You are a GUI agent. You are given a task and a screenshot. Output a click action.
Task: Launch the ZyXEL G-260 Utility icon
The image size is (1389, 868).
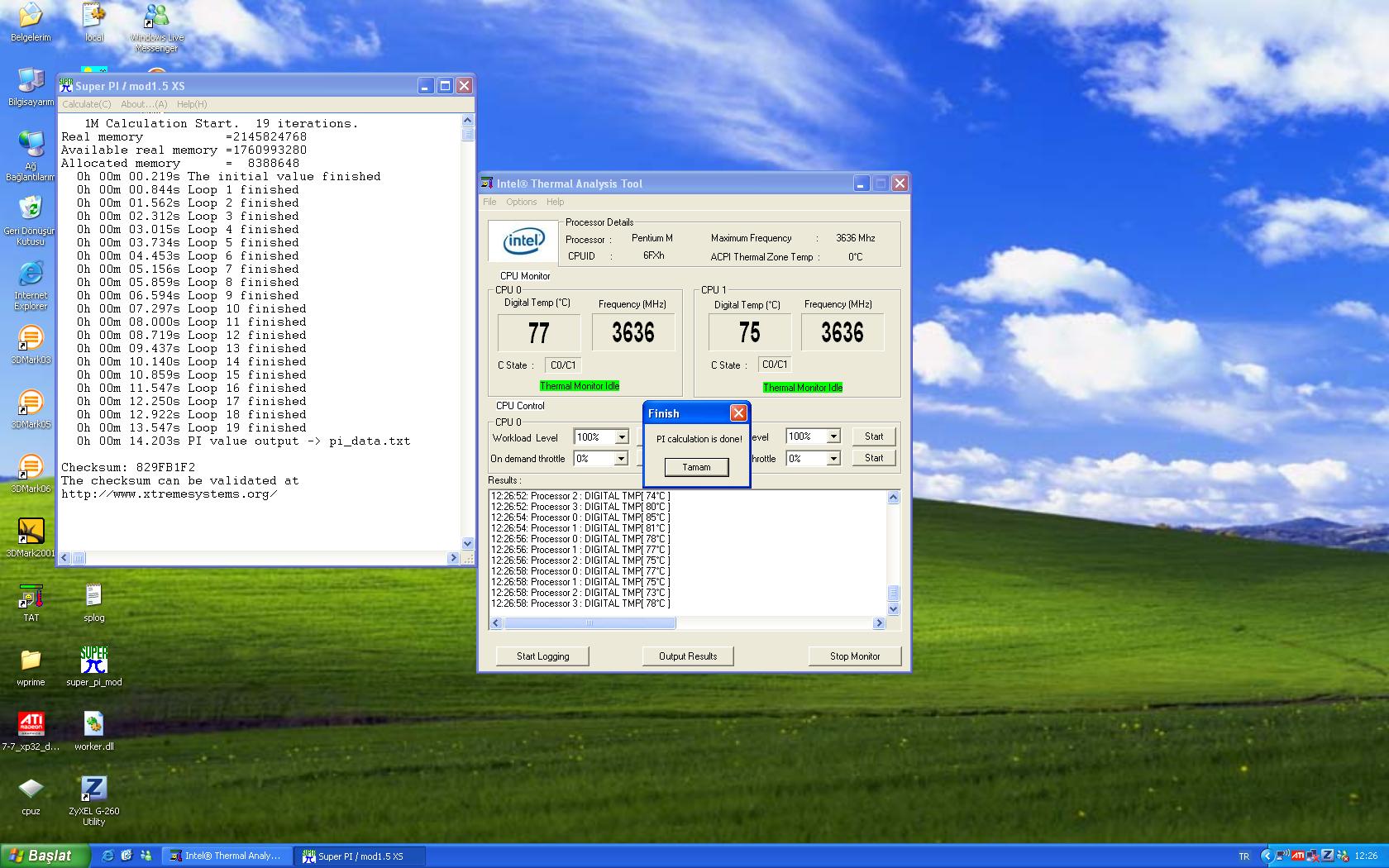(93, 801)
